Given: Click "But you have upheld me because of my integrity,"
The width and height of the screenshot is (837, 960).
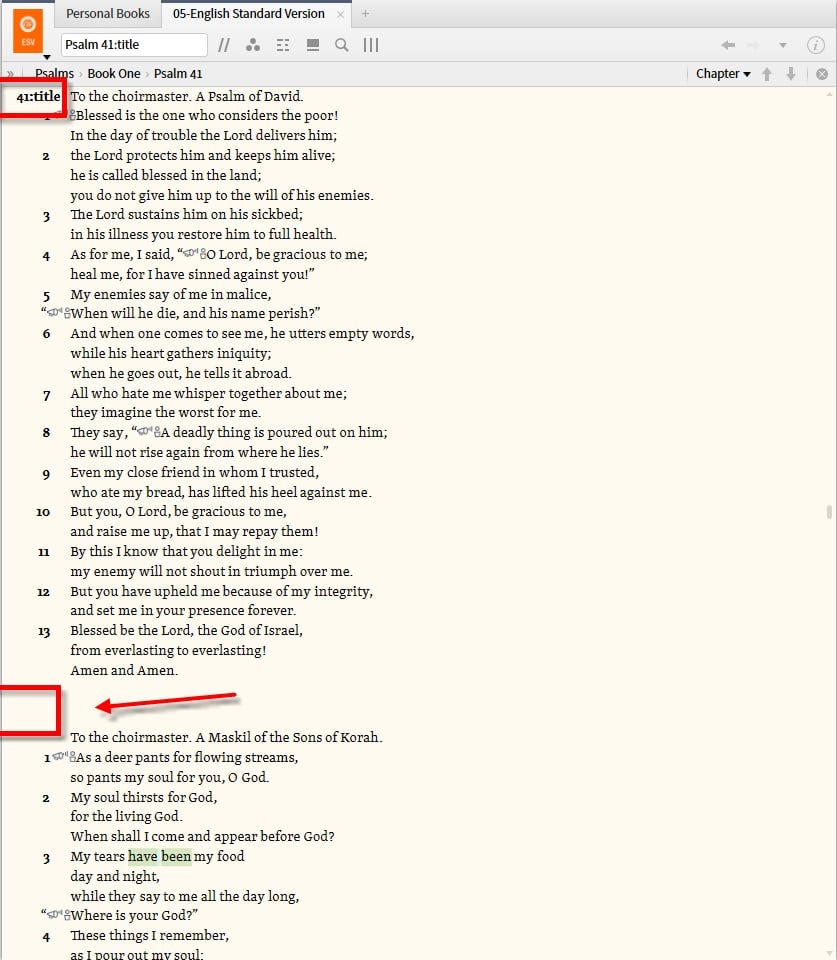Looking at the screenshot, I should coord(222,591).
